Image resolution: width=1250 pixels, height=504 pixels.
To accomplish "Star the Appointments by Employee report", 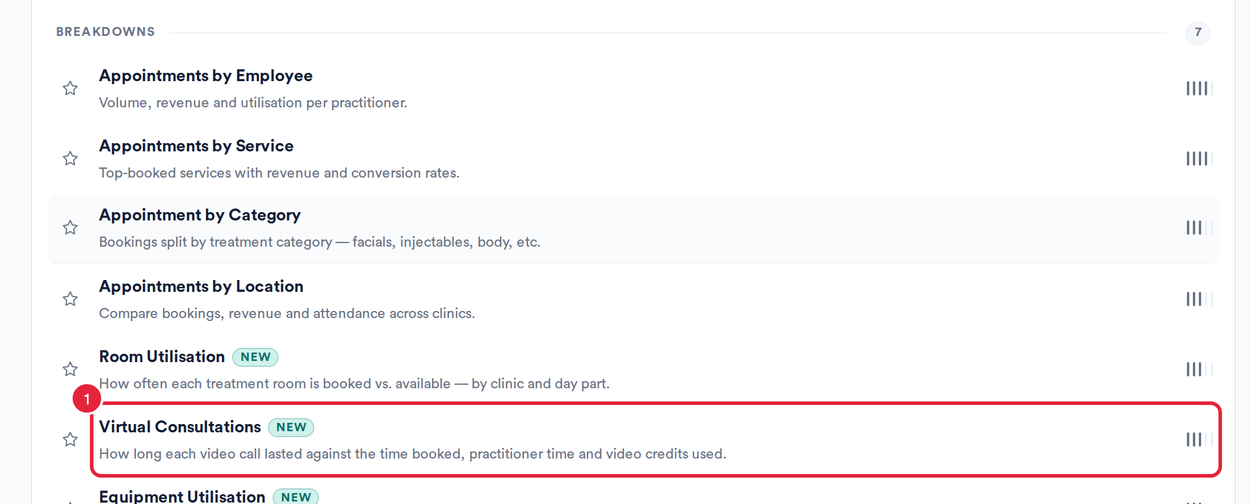I will click(70, 88).
